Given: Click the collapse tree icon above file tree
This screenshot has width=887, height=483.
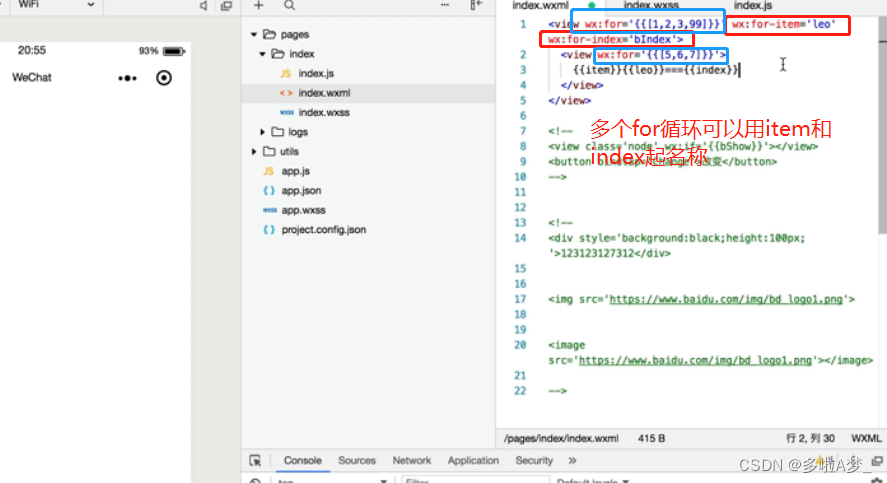Looking at the screenshot, I should tap(476, 5).
